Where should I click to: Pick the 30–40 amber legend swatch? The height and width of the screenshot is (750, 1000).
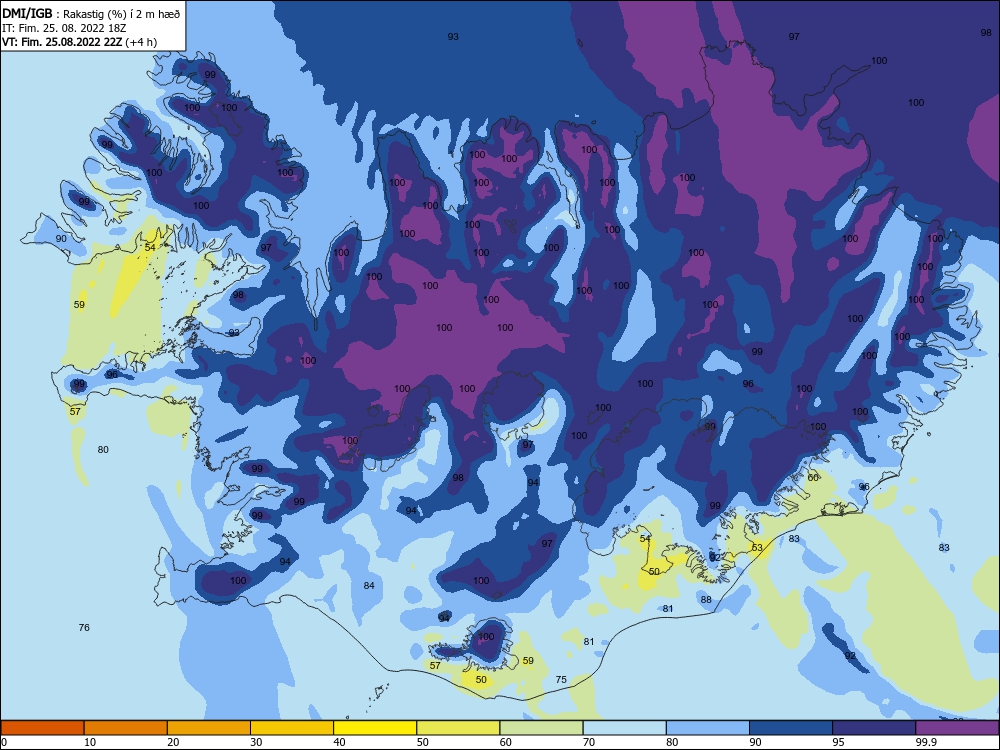(x=292, y=728)
